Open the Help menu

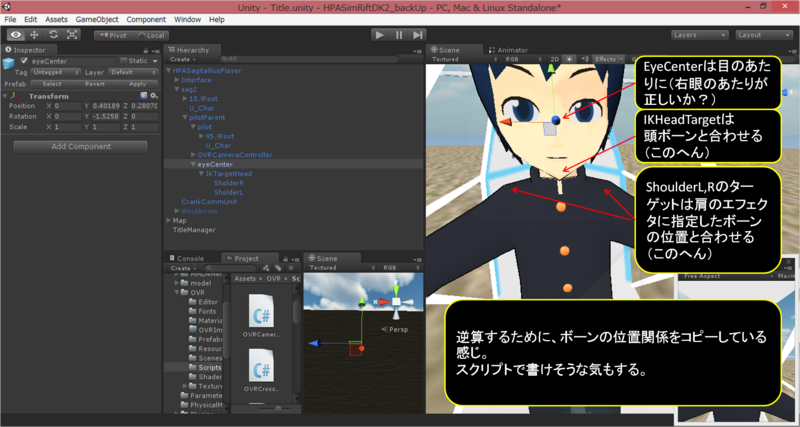tap(216, 19)
